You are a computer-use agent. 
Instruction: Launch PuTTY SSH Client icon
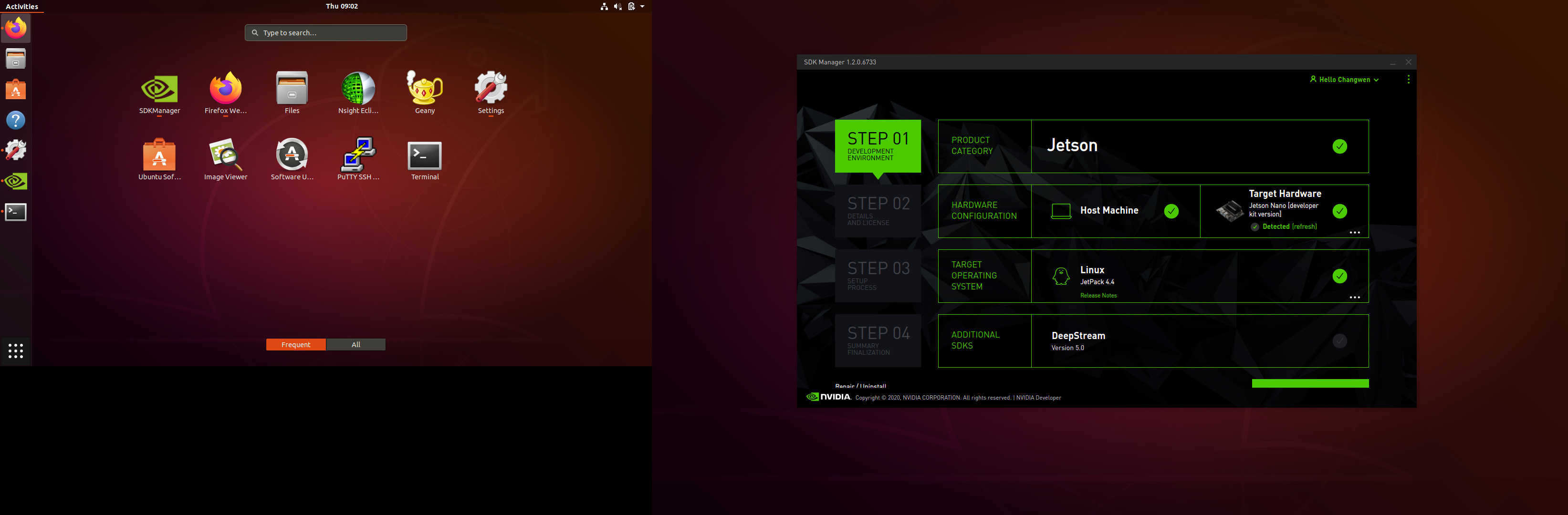tap(358, 155)
